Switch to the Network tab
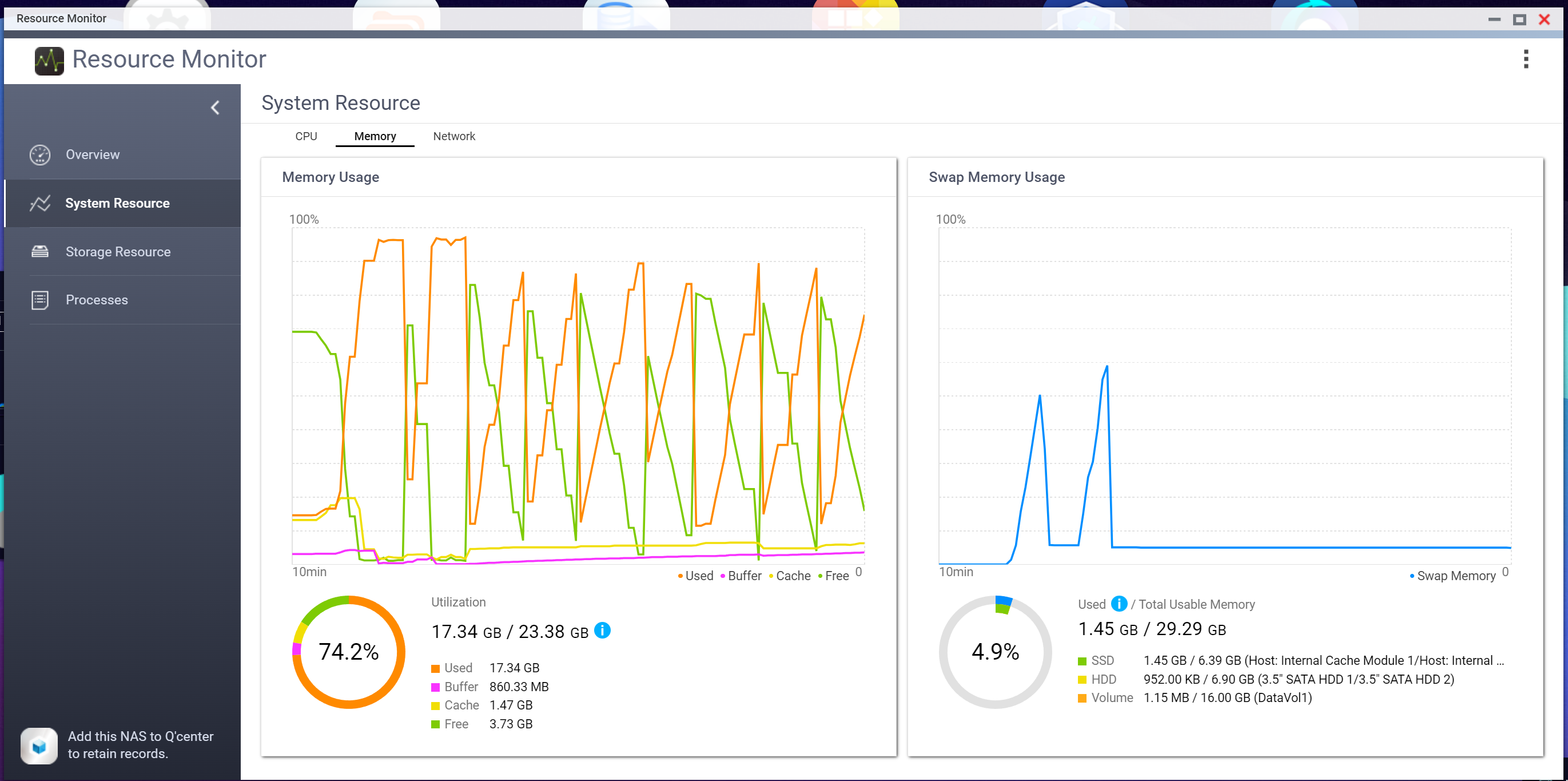The height and width of the screenshot is (781, 1568). [x=454, y=137]
